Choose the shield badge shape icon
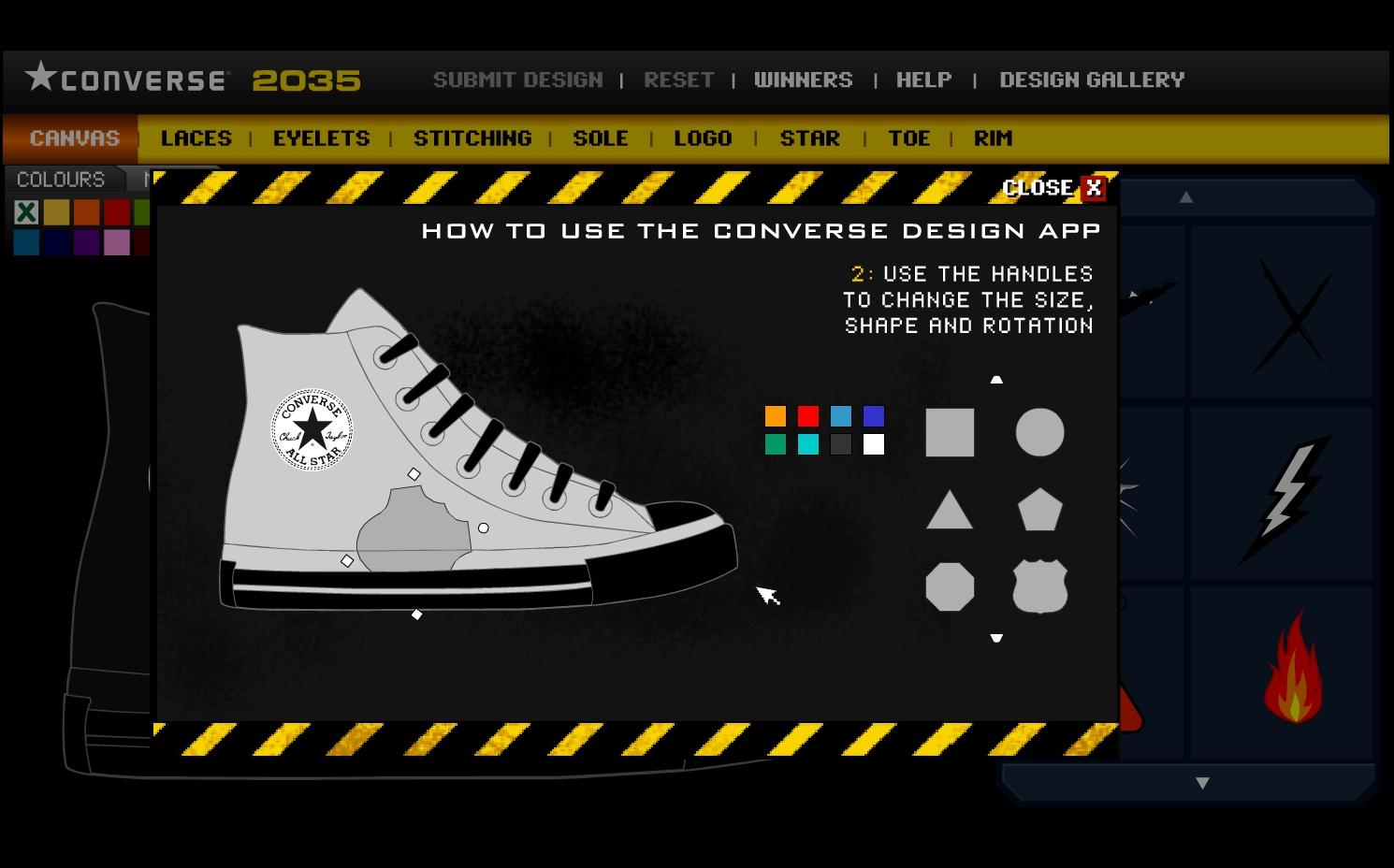 [x=1039, y=587]
